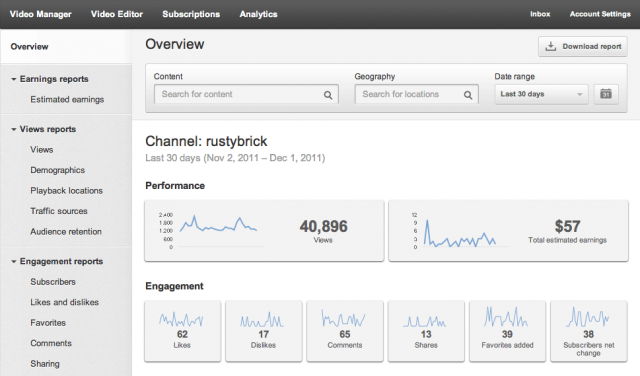Collapse the Views reports section
Screen dimensions: 640x376
click(14, 129)
